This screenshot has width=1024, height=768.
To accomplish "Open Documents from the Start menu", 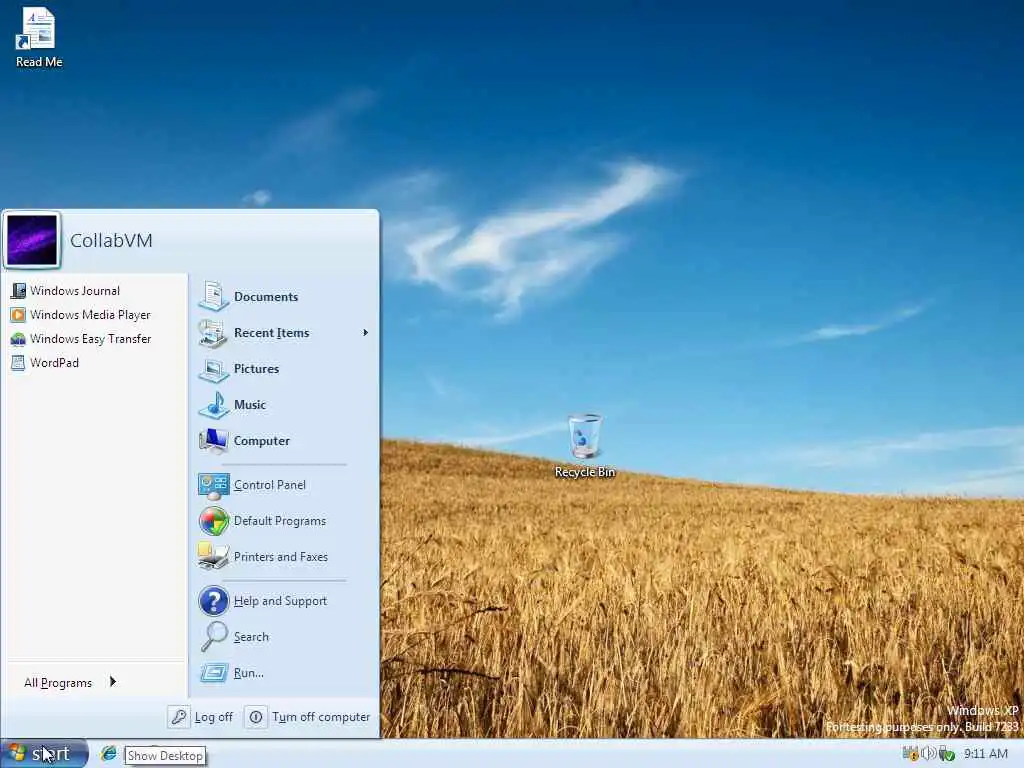I will [x=283, y=296].
